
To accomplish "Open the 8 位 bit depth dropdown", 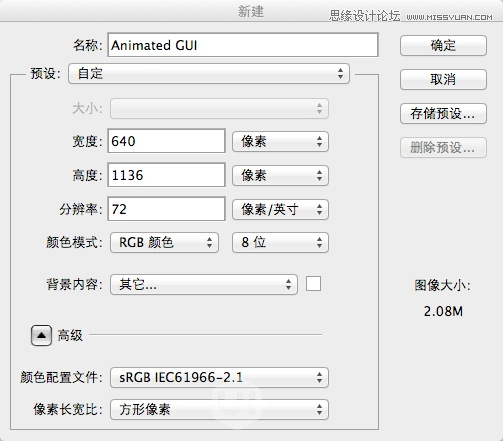I will coord(280,243).
